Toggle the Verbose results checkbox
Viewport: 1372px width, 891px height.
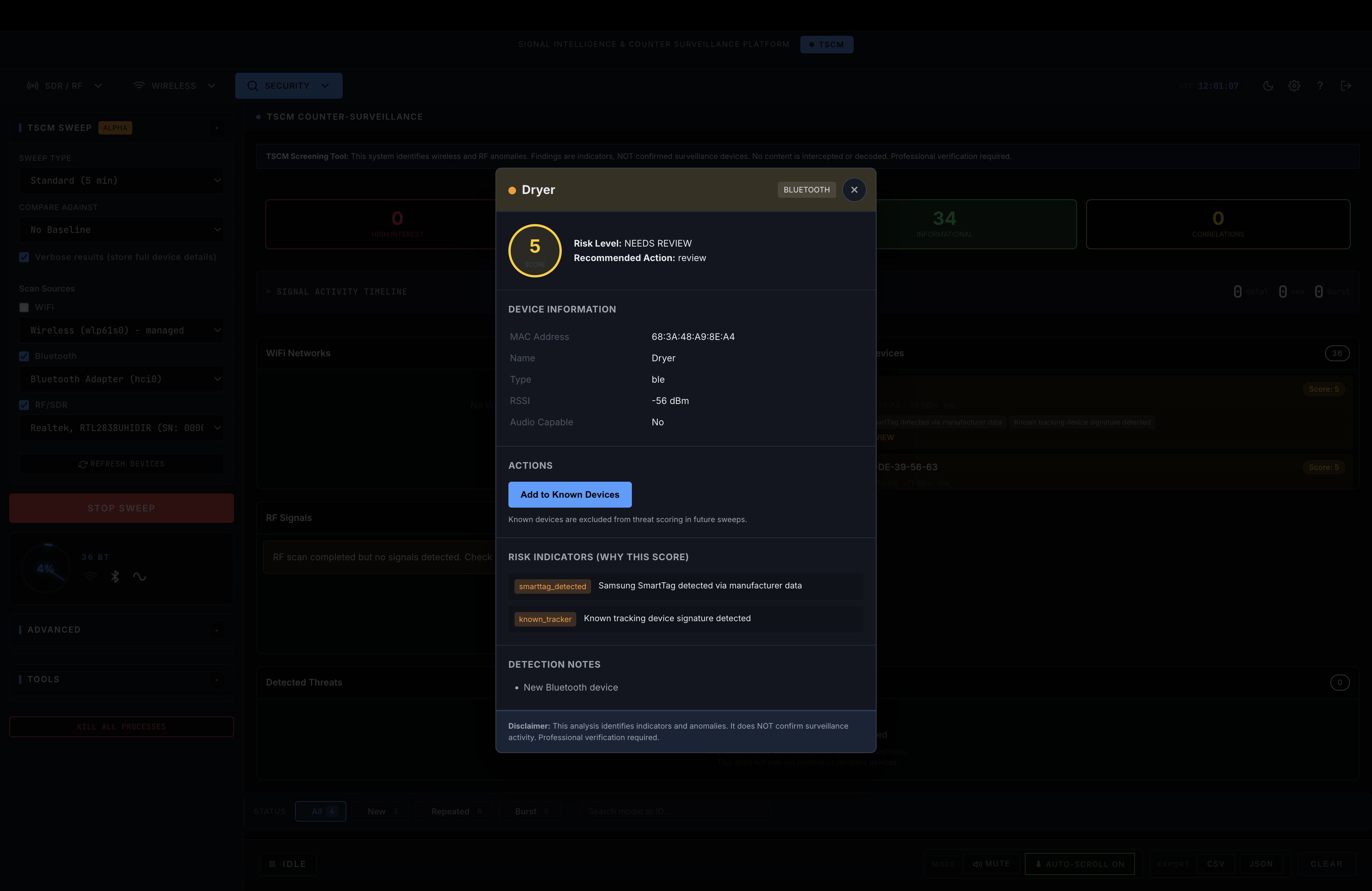(x=24, y=257)
